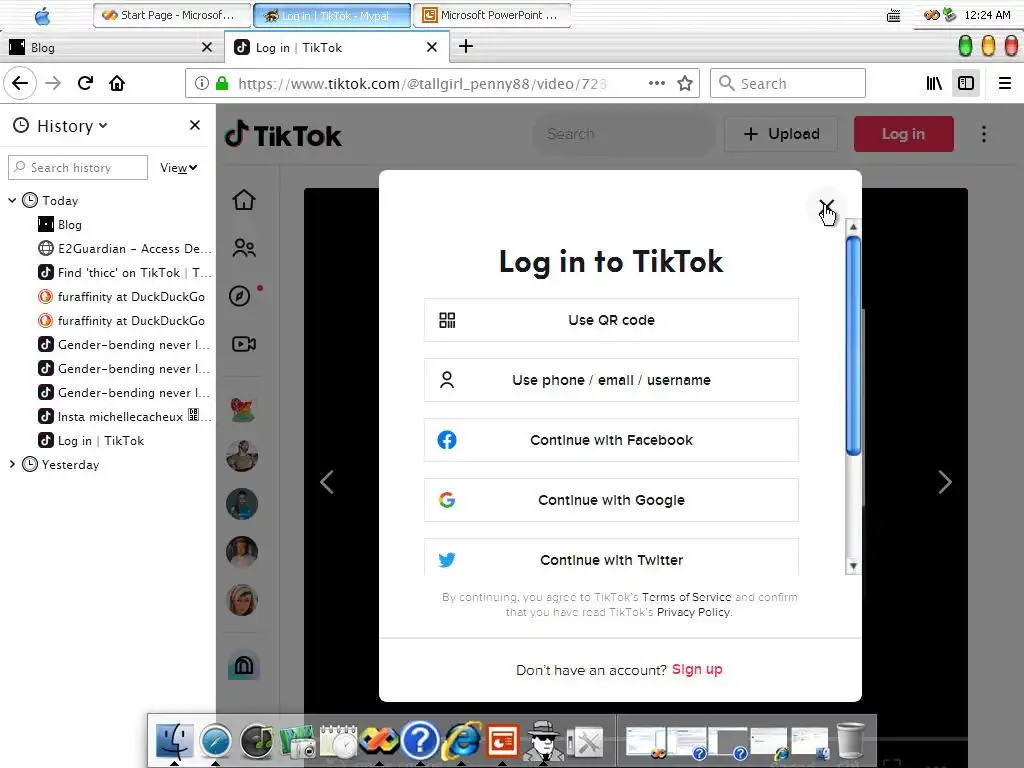
Task: Open the Library toolbar icon
Action: click(x=934, y=84)
